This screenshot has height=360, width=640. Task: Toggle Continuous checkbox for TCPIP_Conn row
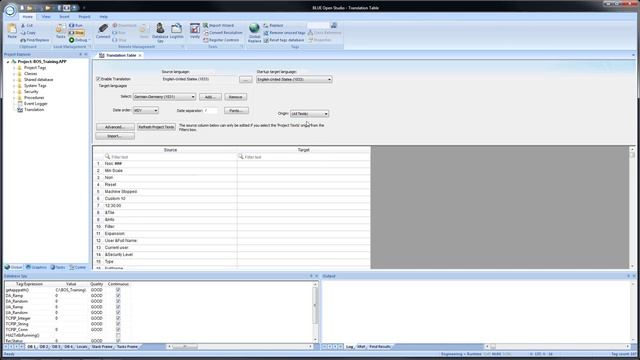click(x=118, y=329)
